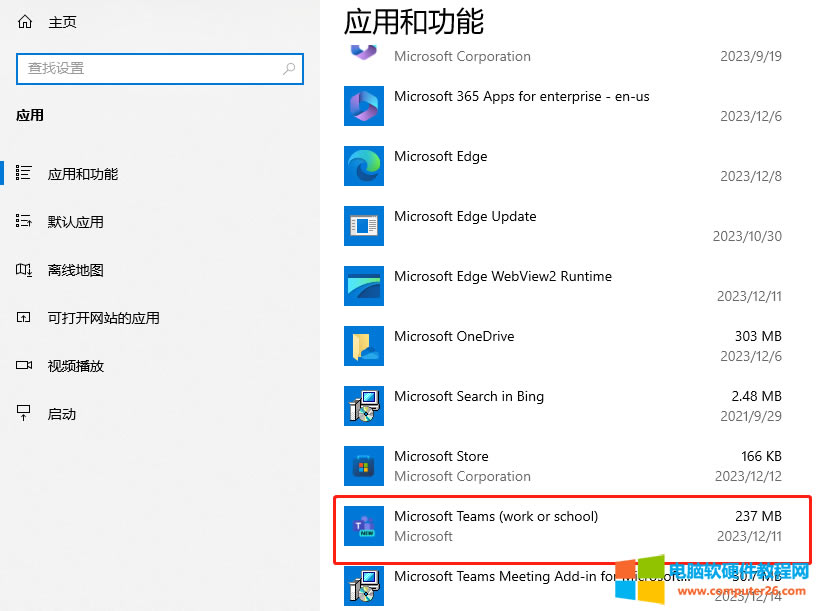Open the 应用和功能 section
Viewport: 819px width, 611px height.
[x=82, y=174]
